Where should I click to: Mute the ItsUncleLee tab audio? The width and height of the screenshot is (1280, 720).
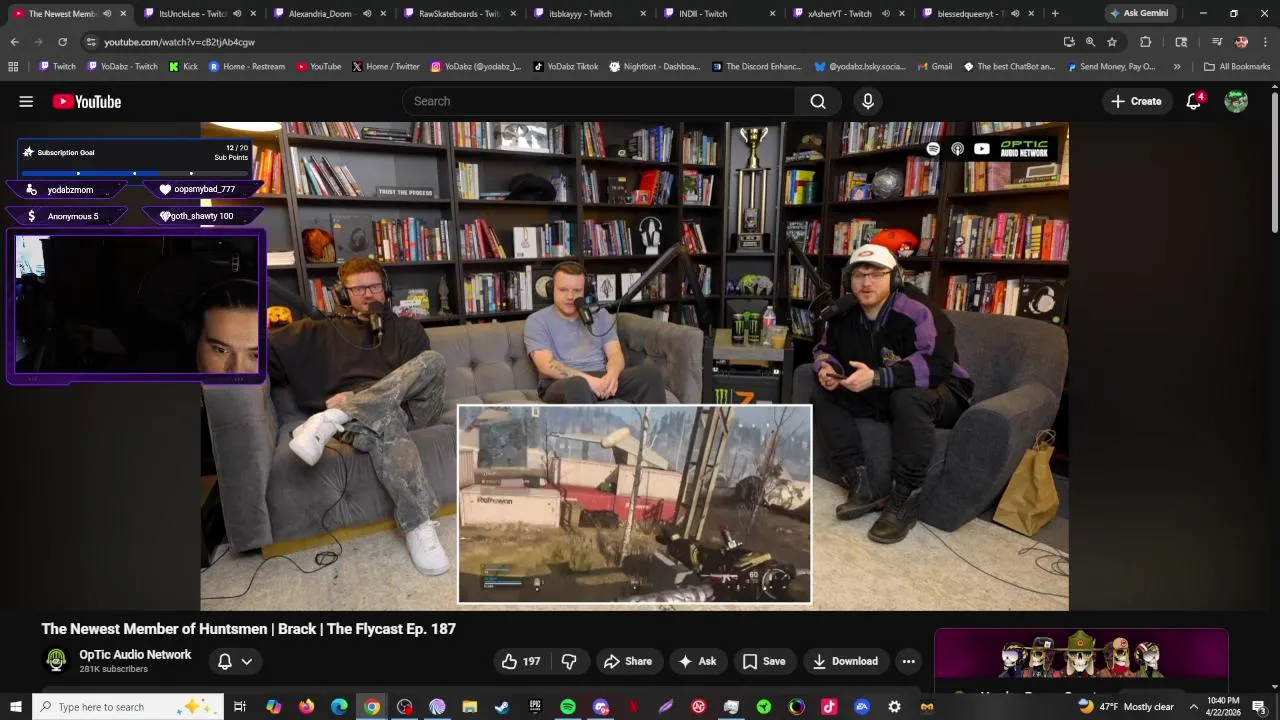pyautogui.click(x=236, y=14)
